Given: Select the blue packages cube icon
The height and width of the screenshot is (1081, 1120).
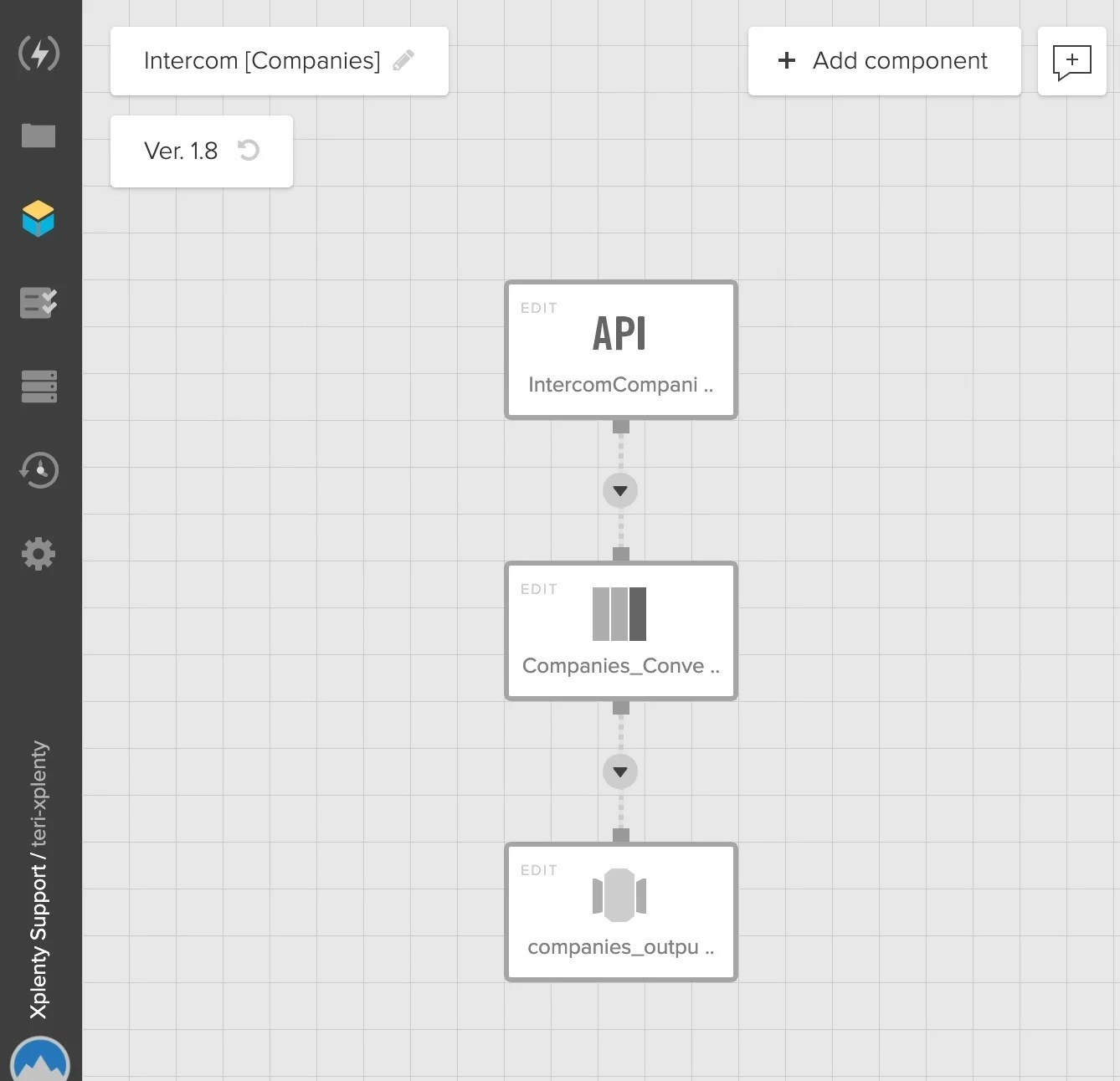Looking at the screenshot, I should [39, 218].
